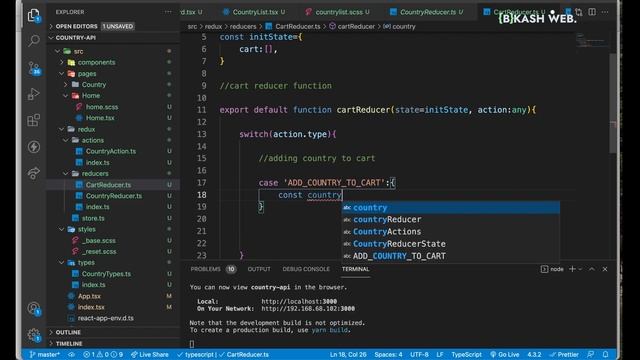640x360 pixels.
Task: Select the Terminal panel tab
Action: click(x=356, y=269)
